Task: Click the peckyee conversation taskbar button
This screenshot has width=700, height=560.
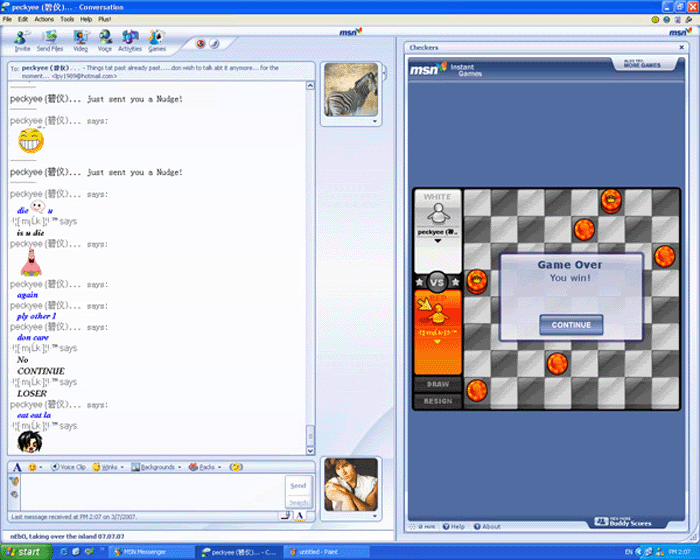Action: tap(240, 552)
